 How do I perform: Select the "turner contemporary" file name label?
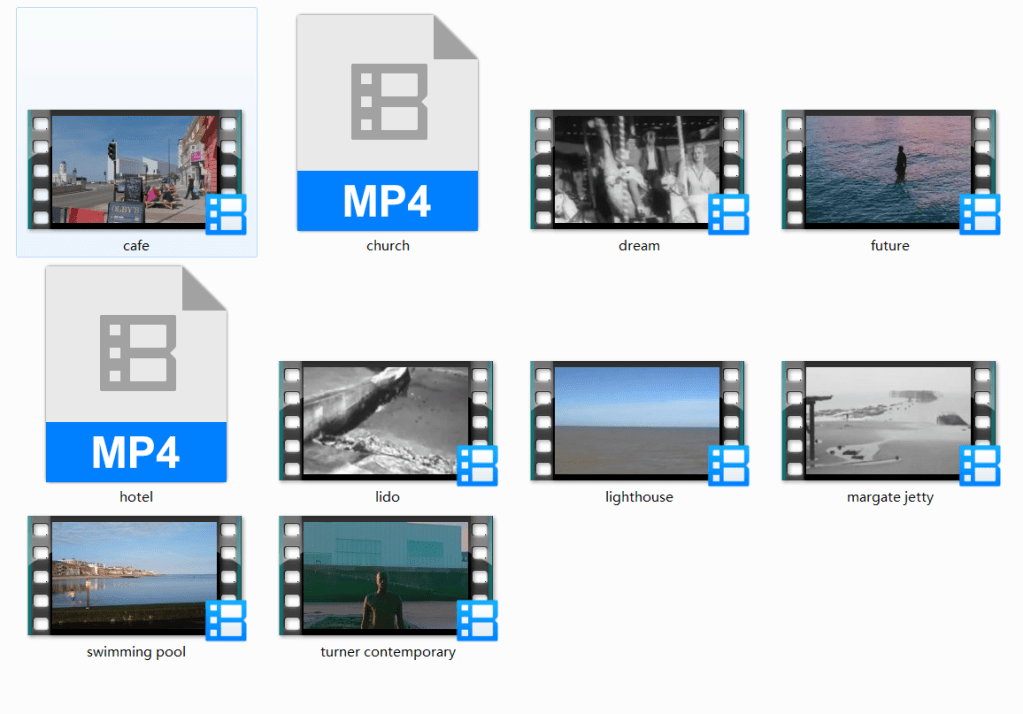click(388, 652)
